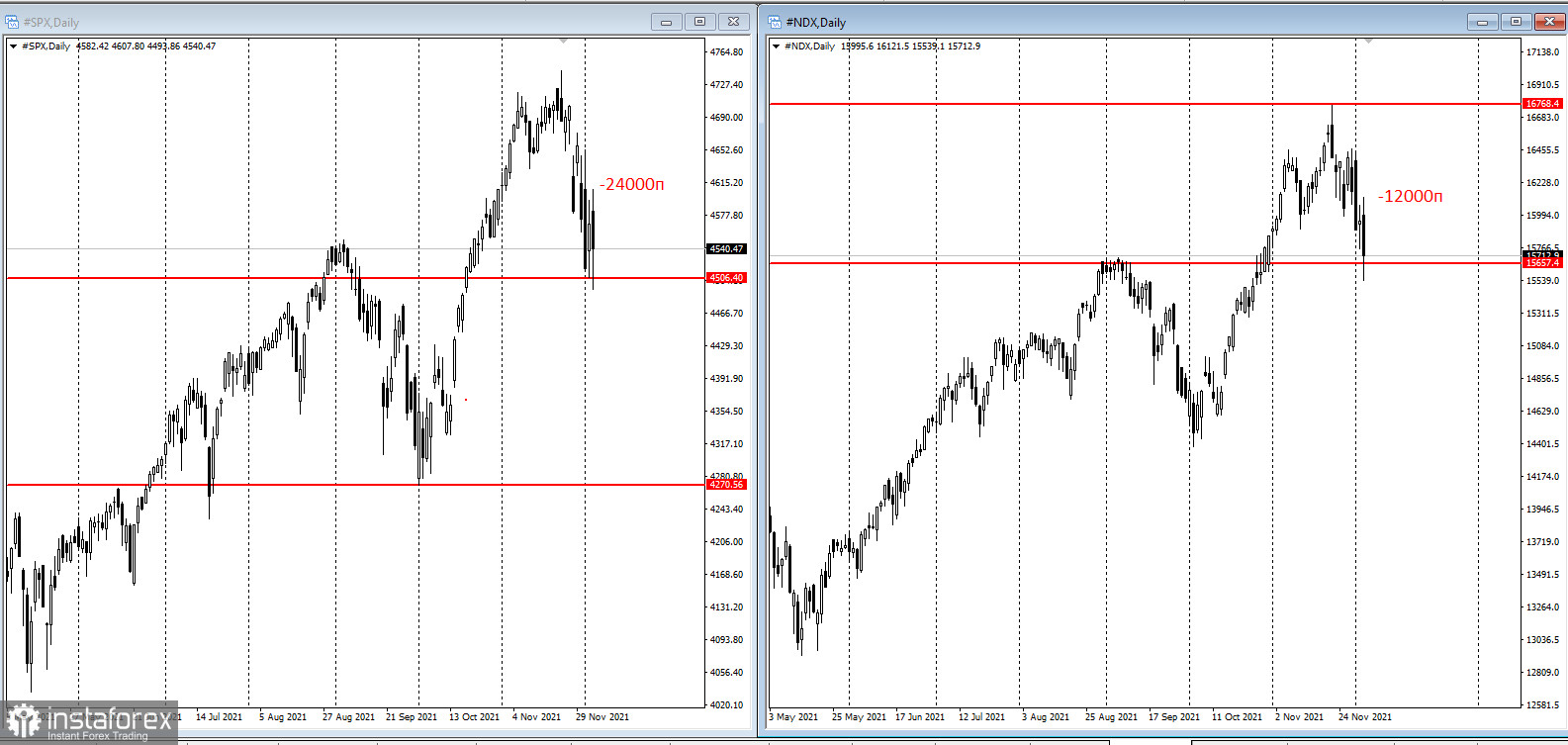
Task: Click the 17 Sep 2021 date label
Action: (x=1174, y=717)
